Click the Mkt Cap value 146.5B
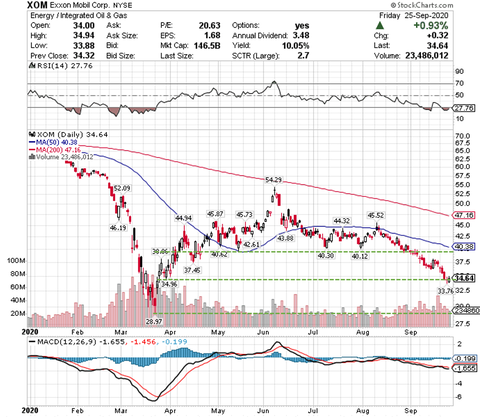The image size is (480, 417). [x=207, y=46]
